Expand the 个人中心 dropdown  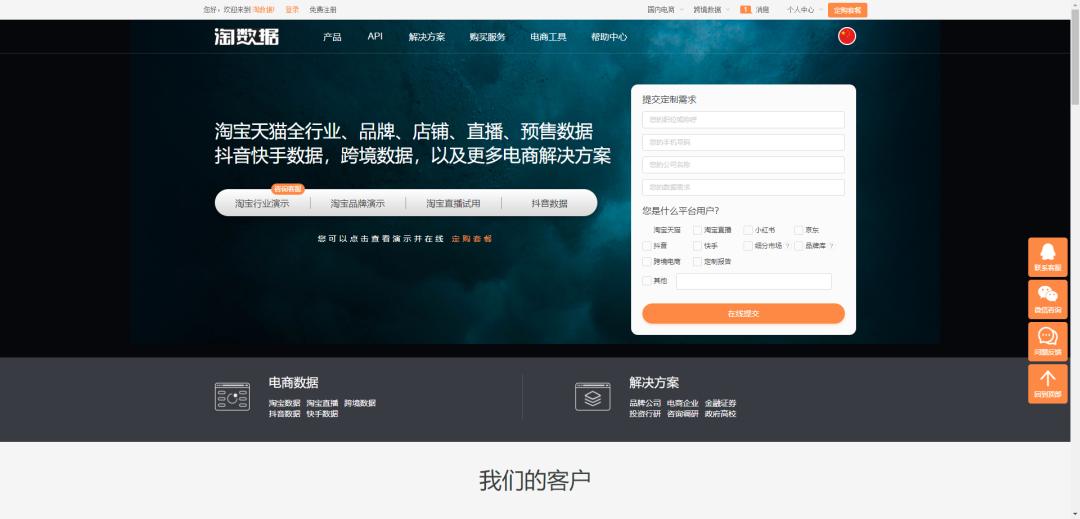[x=805, y=10]
